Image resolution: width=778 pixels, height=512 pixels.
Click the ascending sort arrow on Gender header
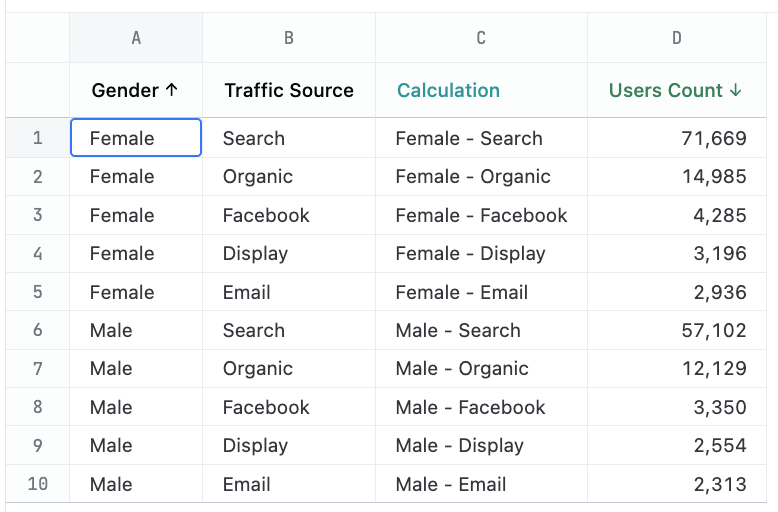171,90
